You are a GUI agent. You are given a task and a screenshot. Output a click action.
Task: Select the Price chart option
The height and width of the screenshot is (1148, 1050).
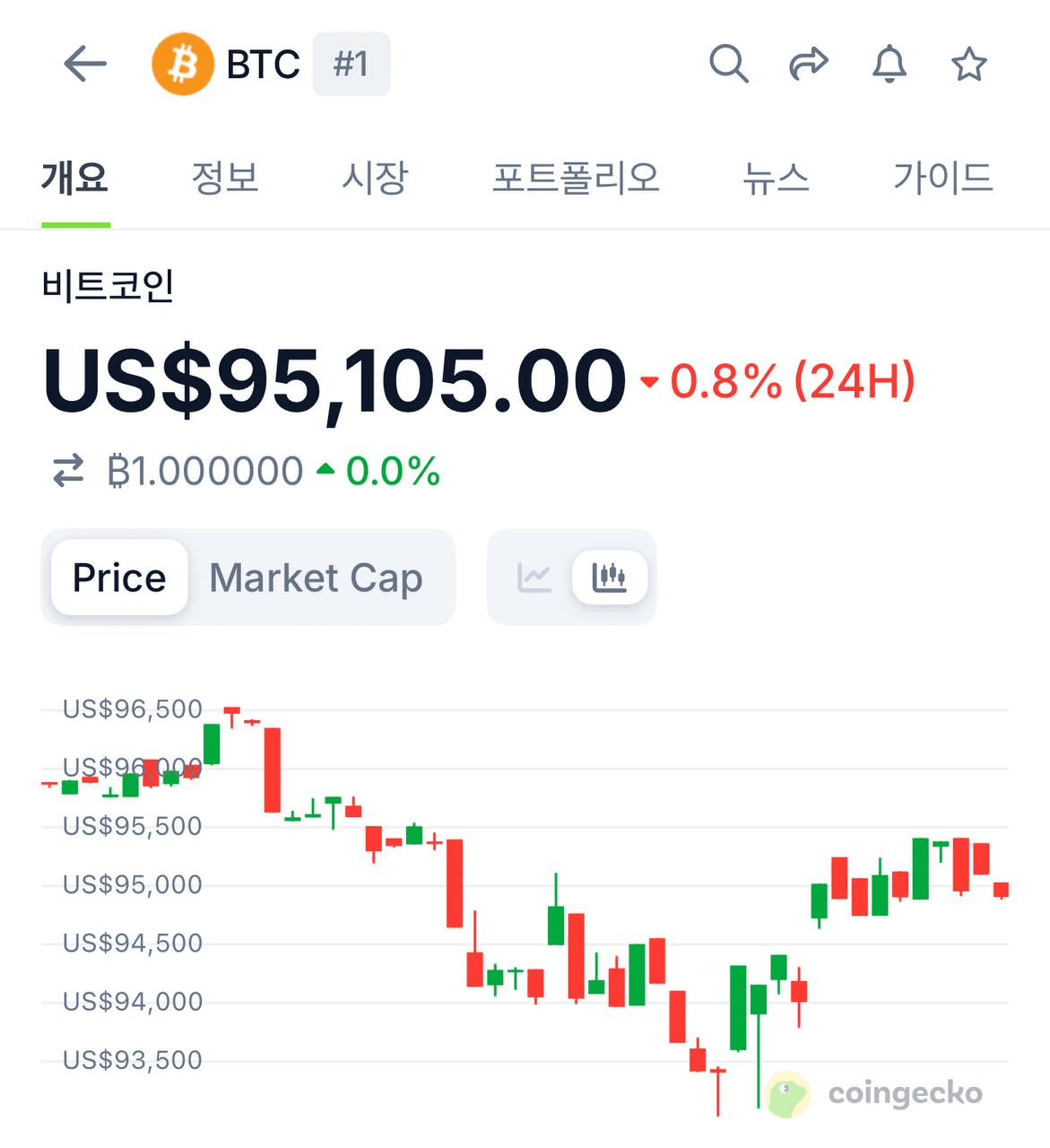pyautogui.click(x=119, y=578)
